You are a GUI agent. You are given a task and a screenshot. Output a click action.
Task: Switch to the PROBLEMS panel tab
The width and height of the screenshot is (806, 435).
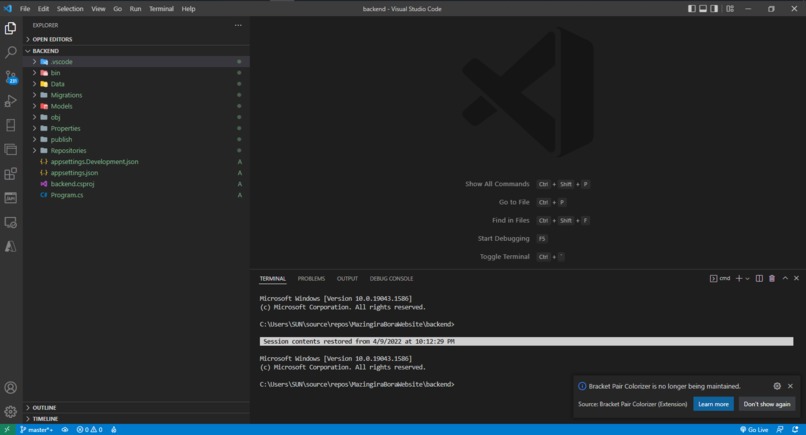(311, 279)
